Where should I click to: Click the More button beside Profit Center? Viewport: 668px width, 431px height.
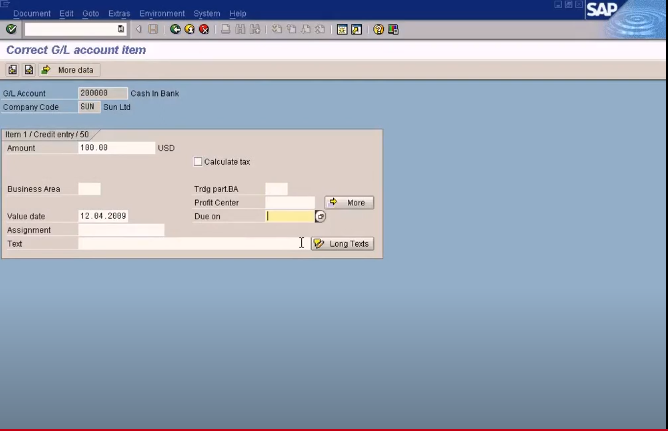click(x=349, y=202)
